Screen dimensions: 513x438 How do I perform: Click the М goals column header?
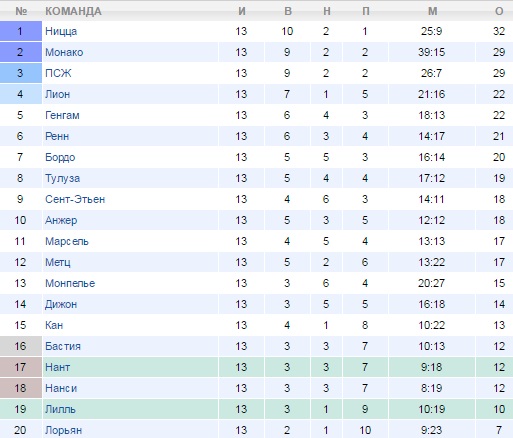click(x=432, y=11)
